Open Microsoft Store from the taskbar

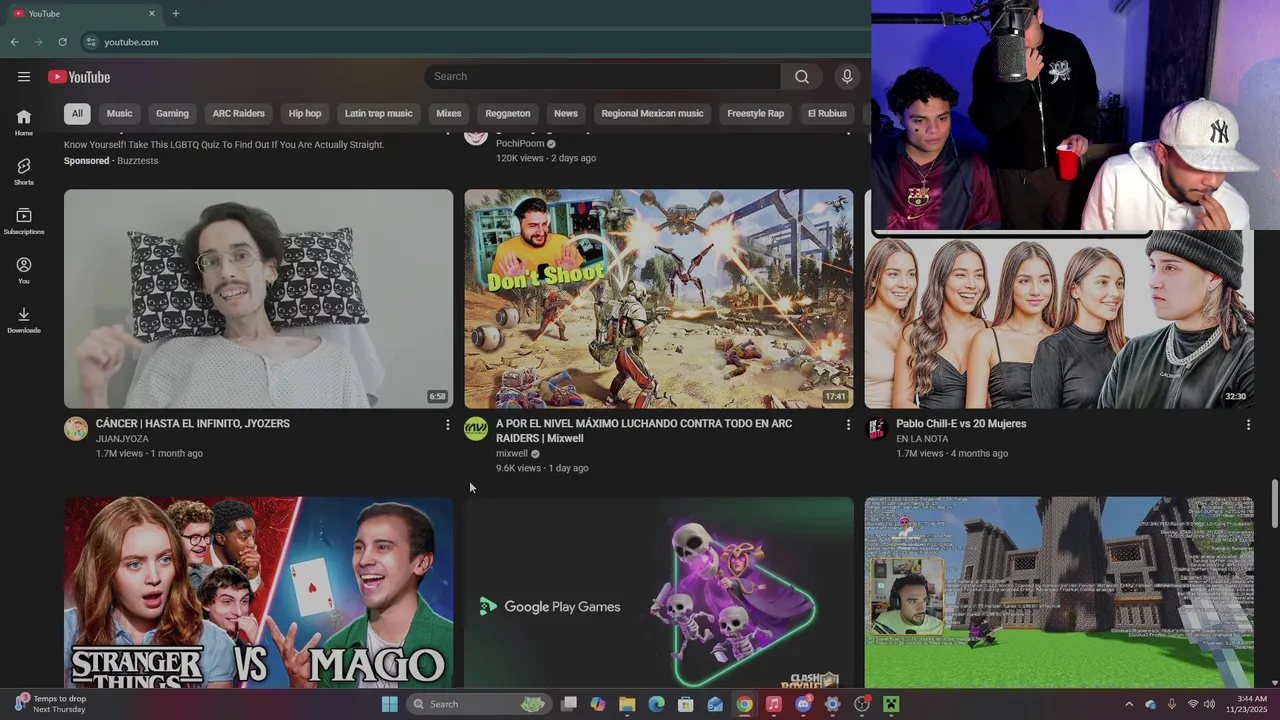pos(686,704)
